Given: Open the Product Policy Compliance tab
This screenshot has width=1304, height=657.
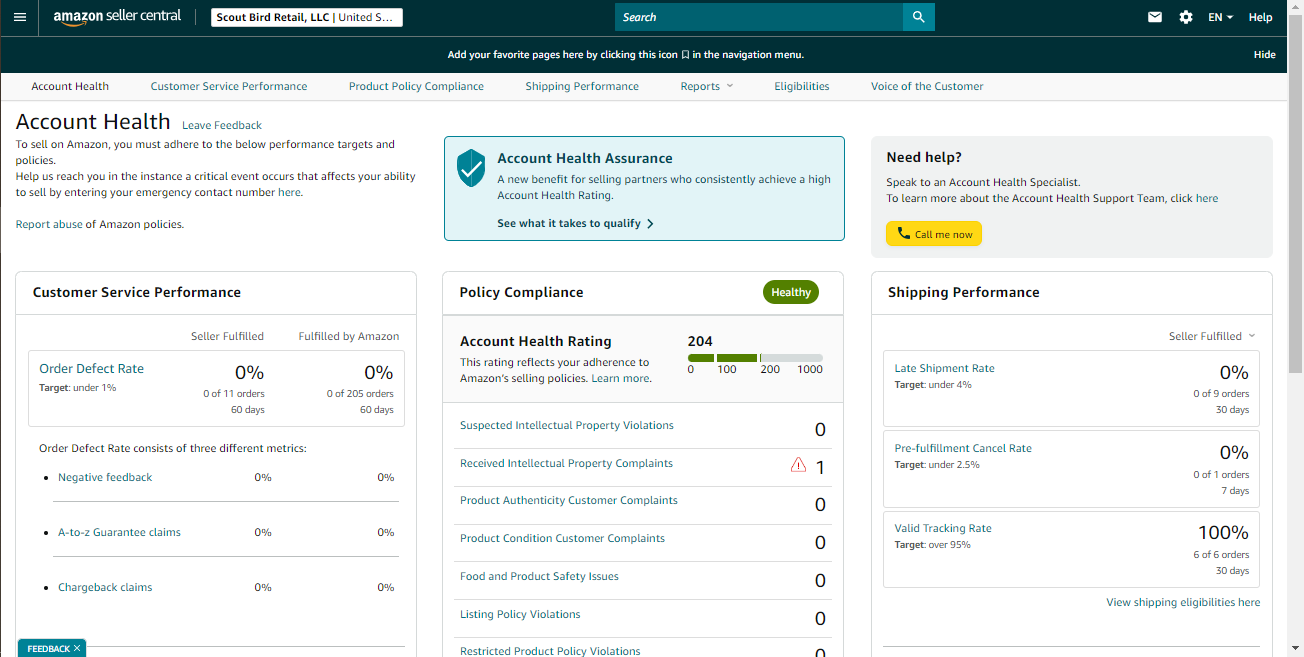Looking at the screenshot, I should tap(416, 86).
